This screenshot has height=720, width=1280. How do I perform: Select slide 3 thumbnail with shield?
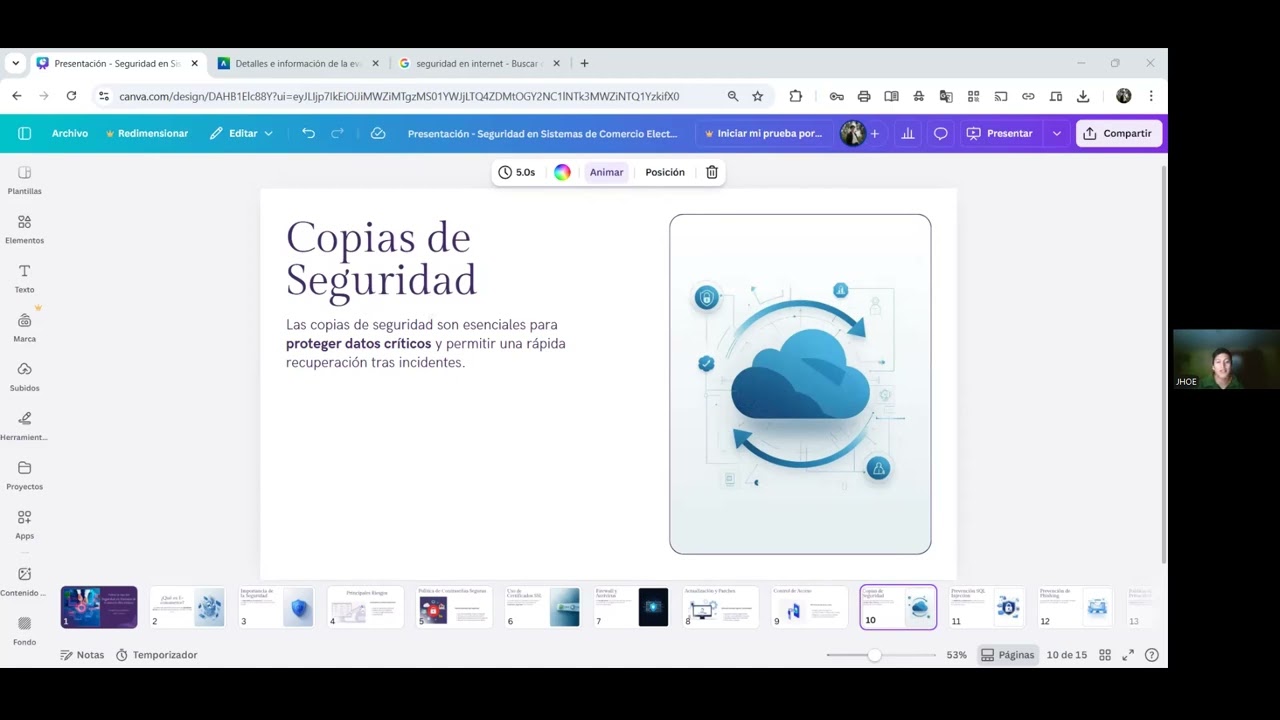coord(276,607)
